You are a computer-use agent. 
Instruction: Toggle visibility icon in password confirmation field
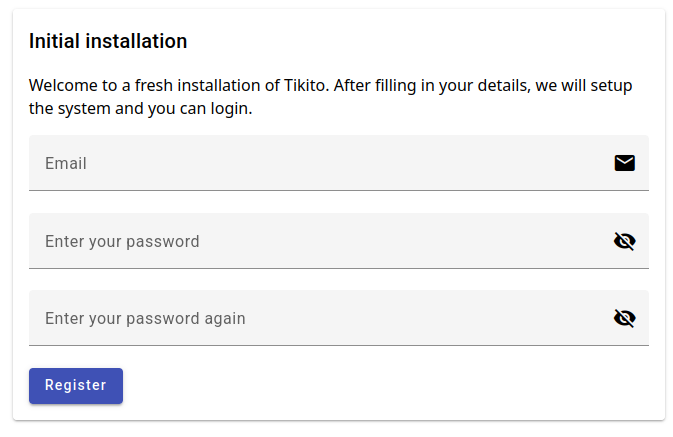click(x=624, y=319)
